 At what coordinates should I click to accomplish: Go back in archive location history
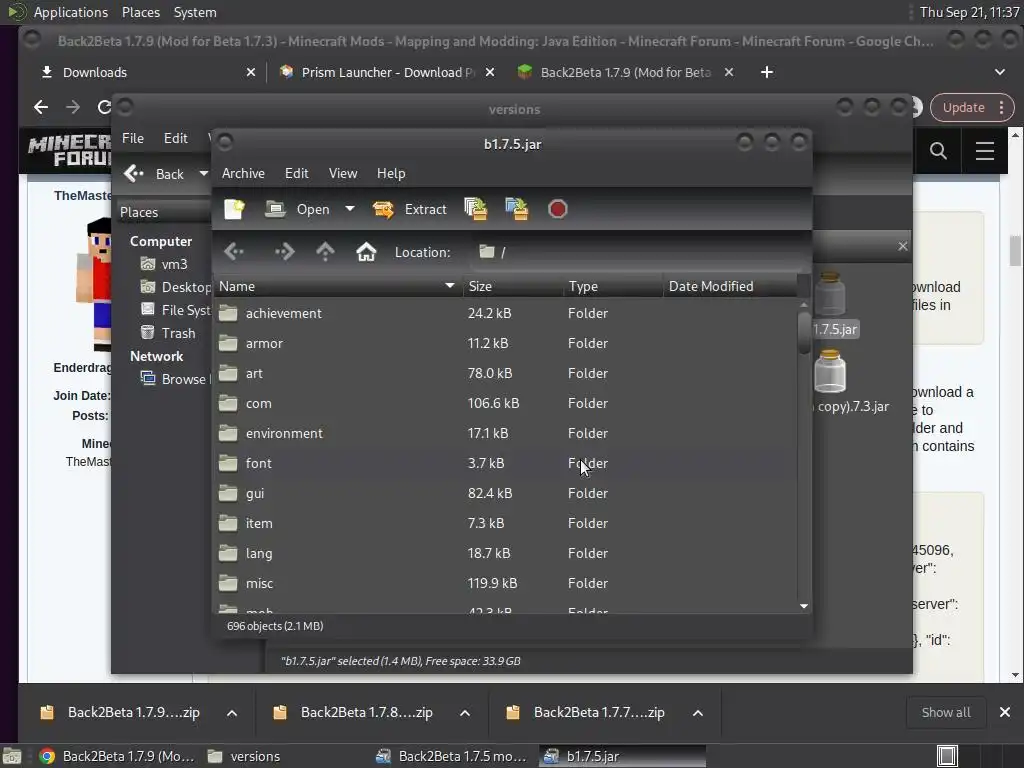point(234,251)
